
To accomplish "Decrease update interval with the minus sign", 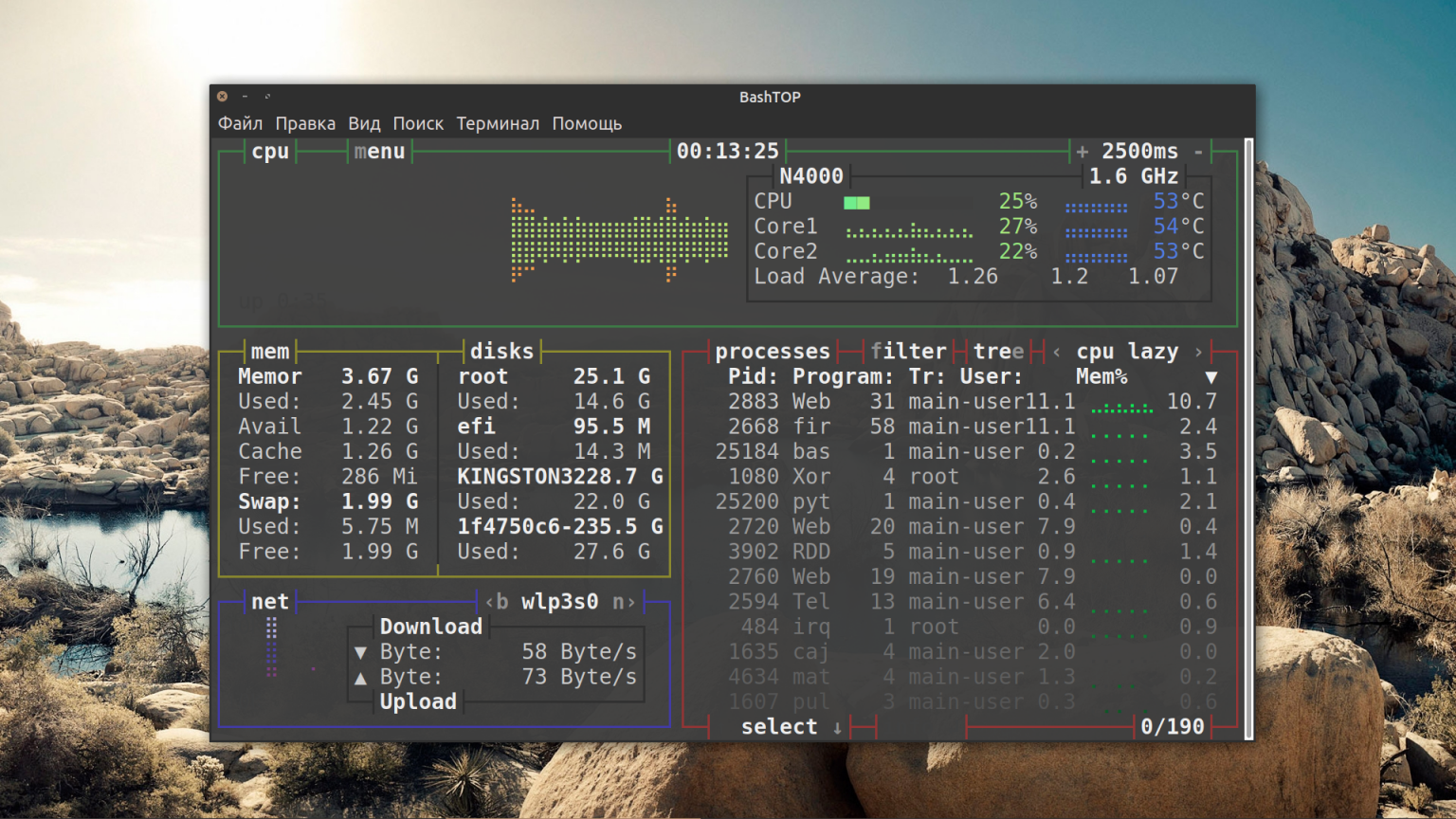I will point(1198,152).
